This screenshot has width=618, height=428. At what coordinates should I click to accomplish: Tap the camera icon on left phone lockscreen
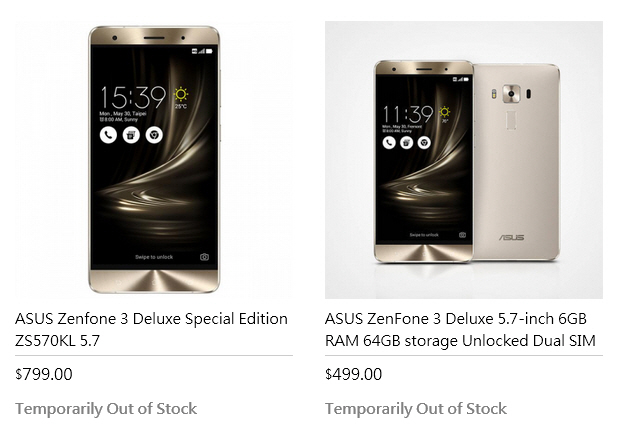204,257
